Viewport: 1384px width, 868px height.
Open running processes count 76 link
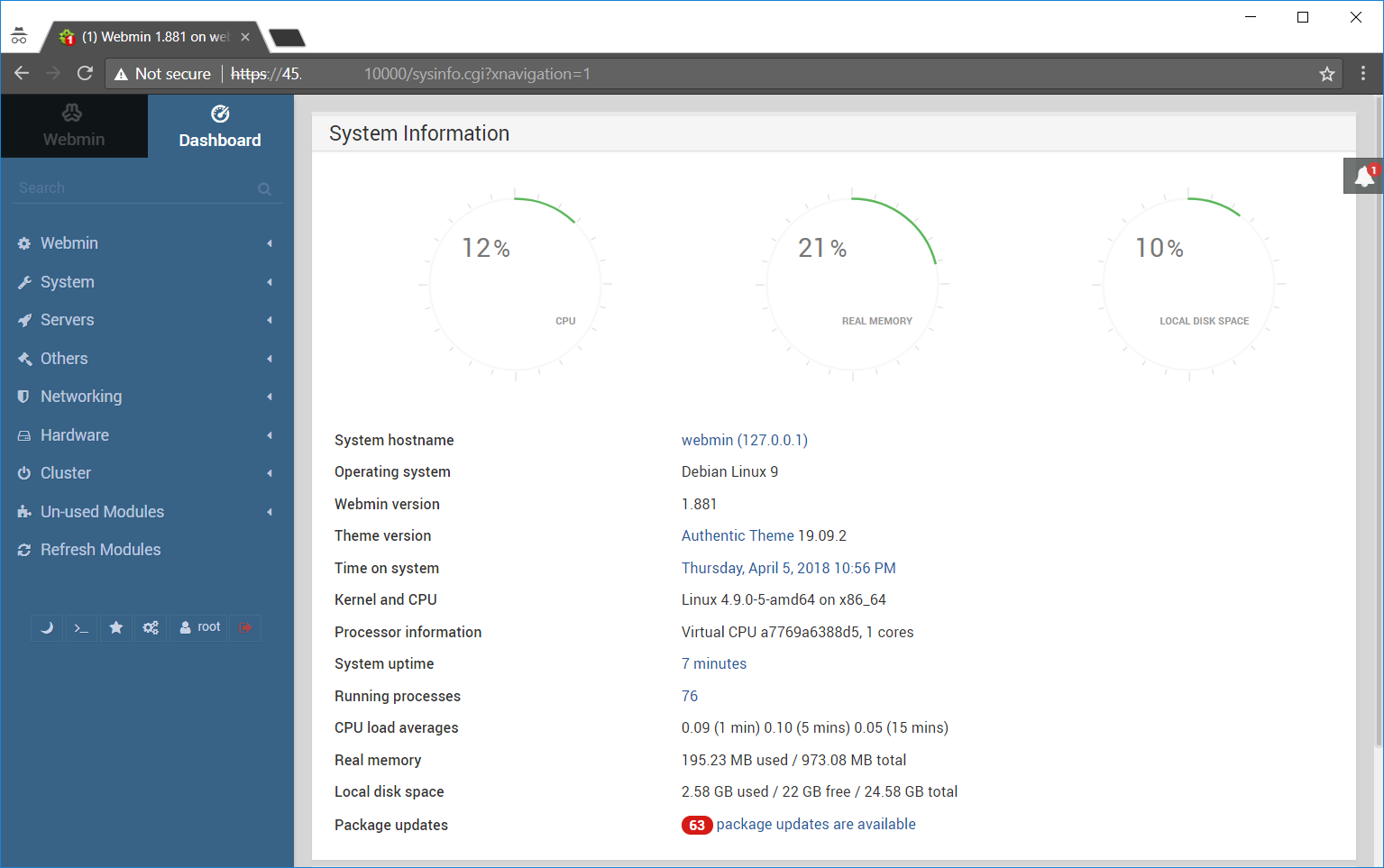tap(690, 696)
